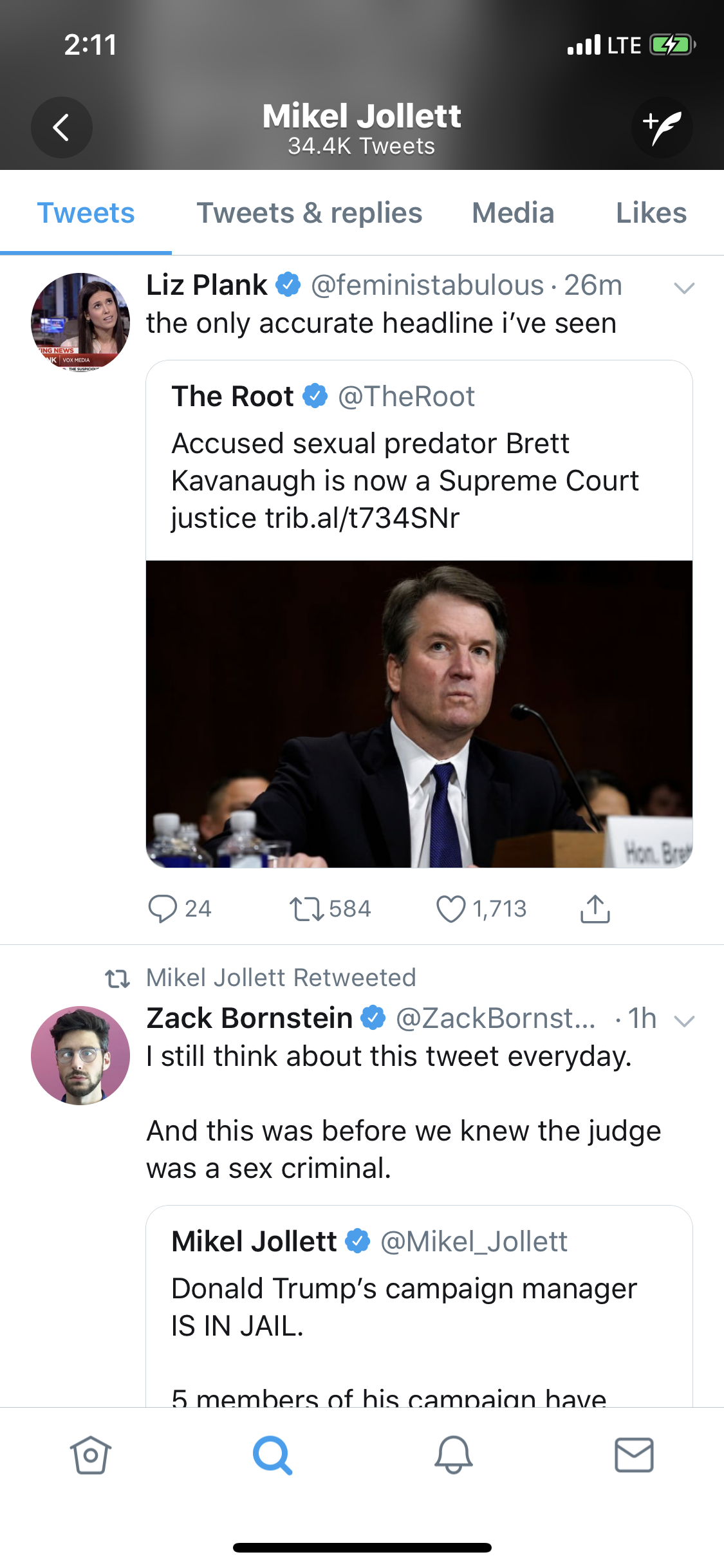This screenshot has width=724, height=1568.
Task: Share Liz Plank's tweet
Action: pyautogui.click(x=595, y=909)
